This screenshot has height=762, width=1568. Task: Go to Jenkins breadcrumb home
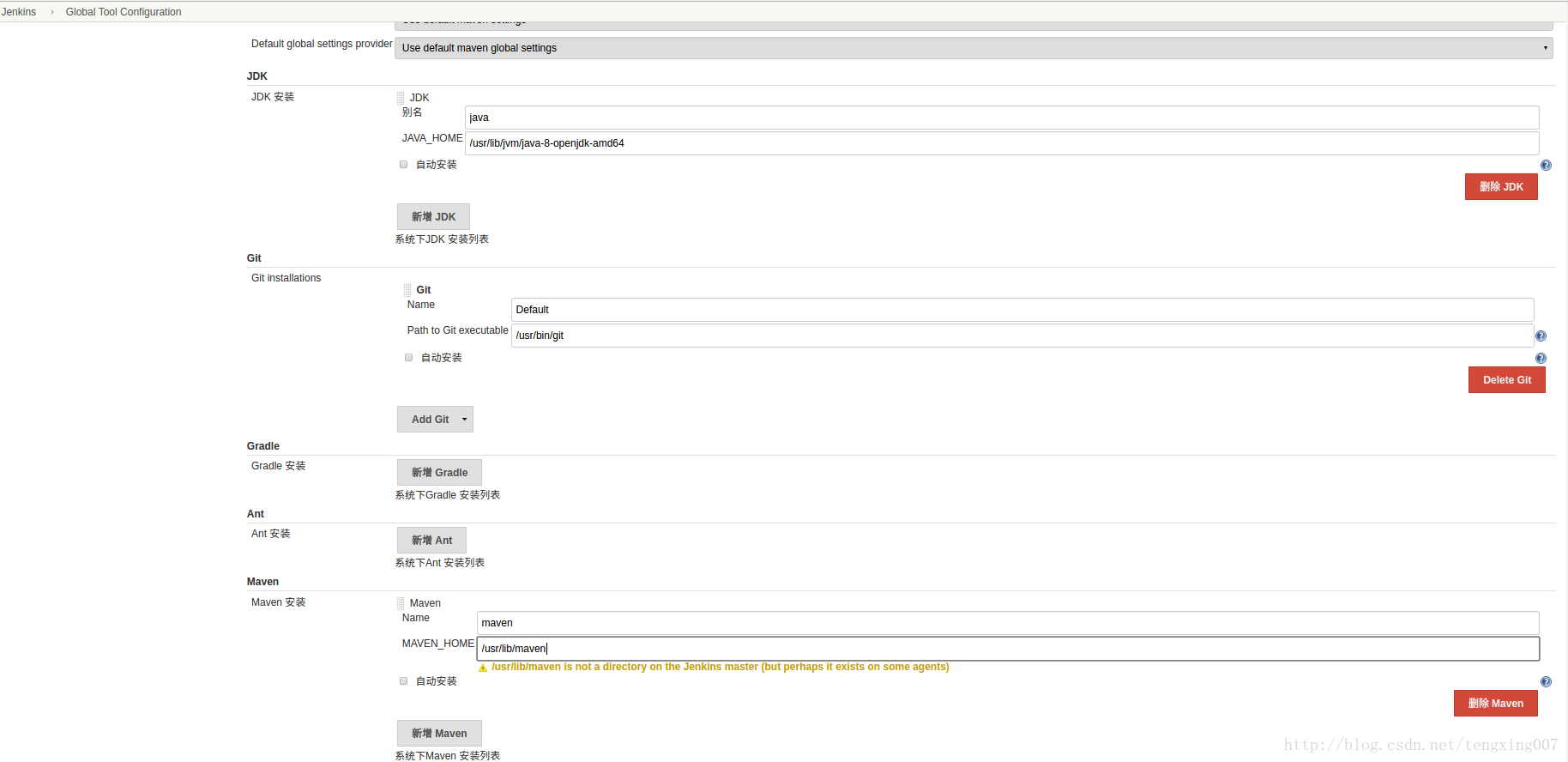[x=19, y=12]
